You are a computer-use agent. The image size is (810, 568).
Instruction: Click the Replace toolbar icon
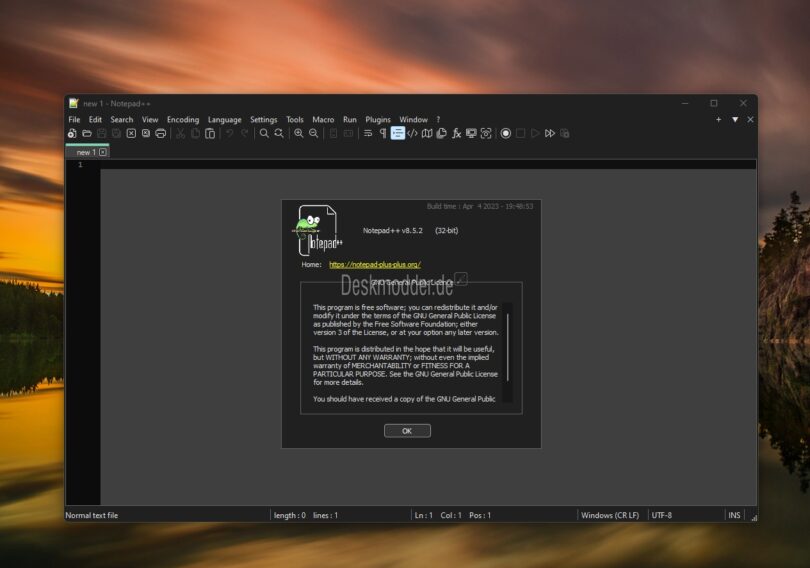pos(279,133)
